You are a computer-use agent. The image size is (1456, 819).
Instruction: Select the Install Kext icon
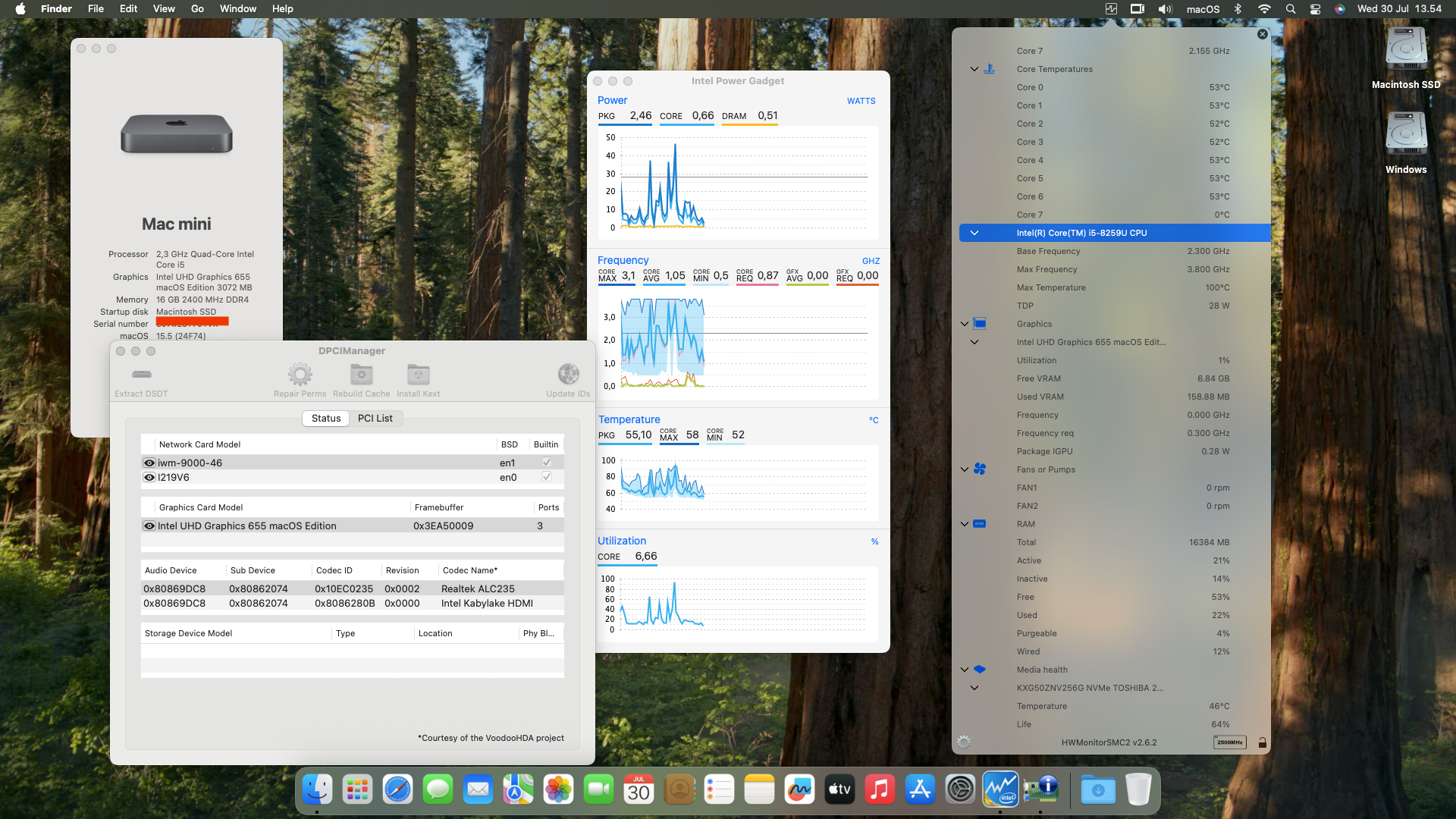pyautogui.click(x=418, y=378)
